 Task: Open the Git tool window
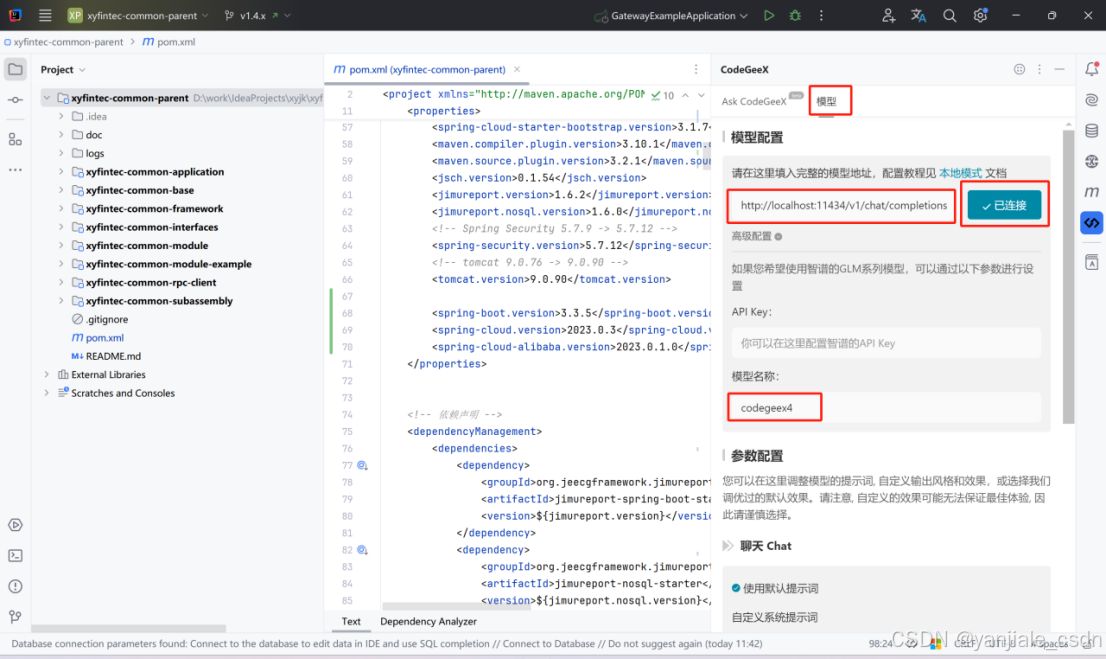click(x=14, y=616)
